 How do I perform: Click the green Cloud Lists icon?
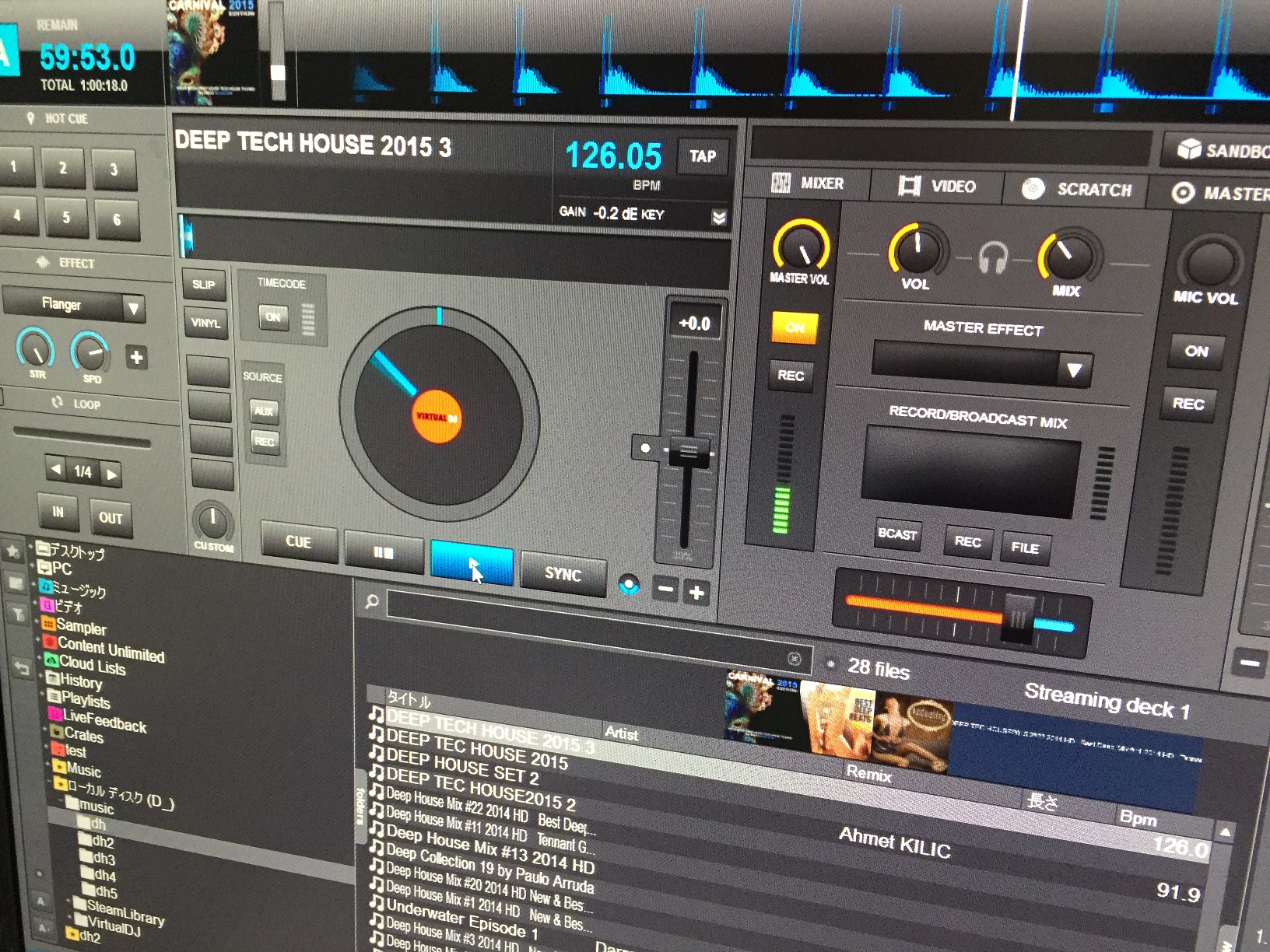coord(51,660)
